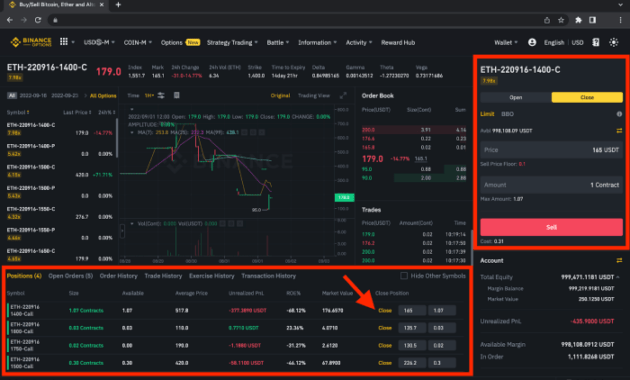Open the Exercise History tab
630x380 pixels.
tap(211, 276)
